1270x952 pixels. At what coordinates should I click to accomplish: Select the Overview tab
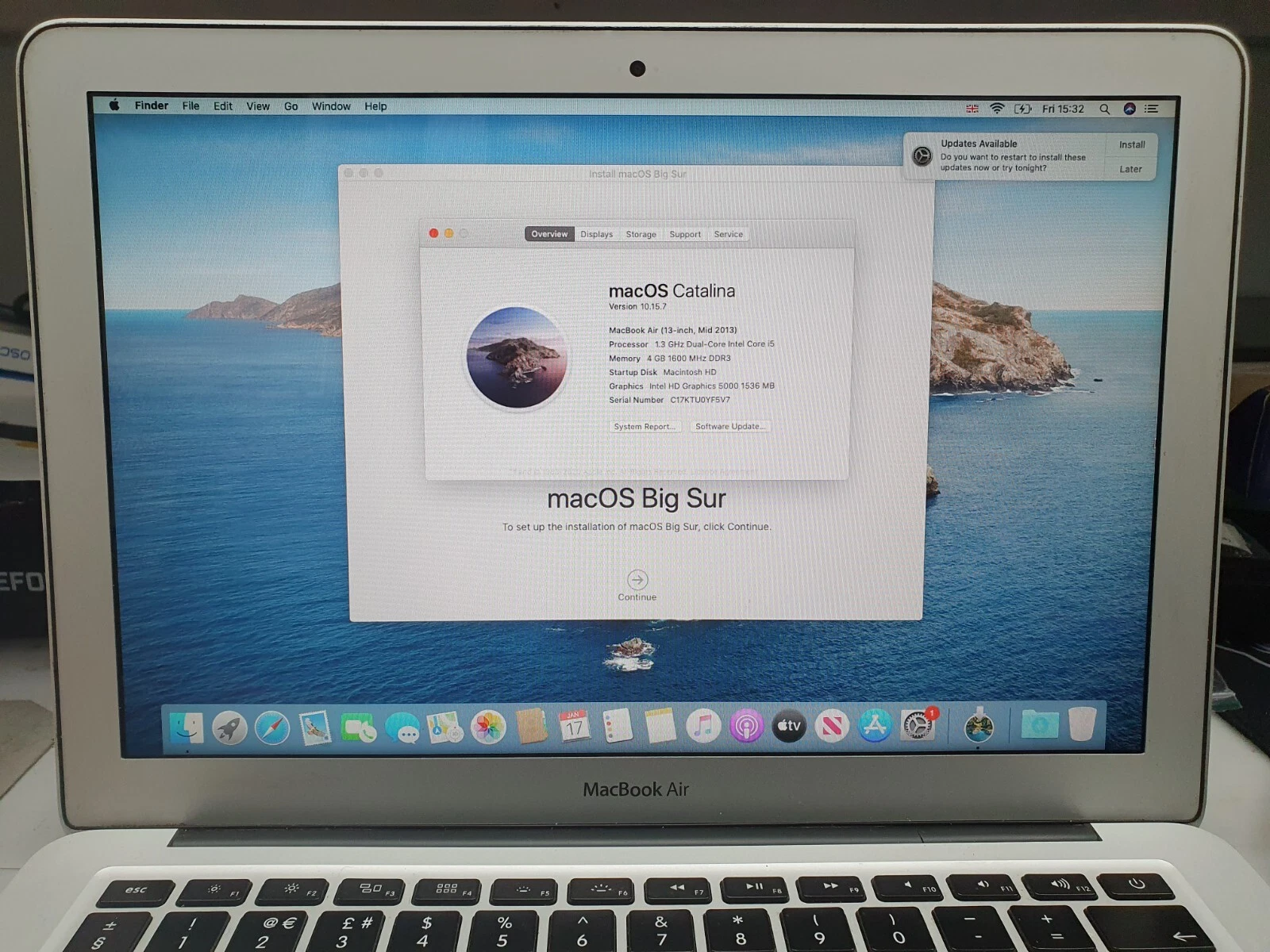click(x=549, y=234)
